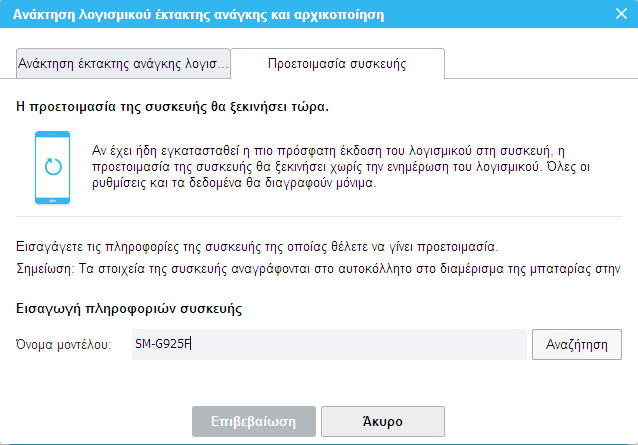Viewport: 638px width, 445px height.
Task: Click the Εισαγωγή πληροφοριών συσκευής heading
Action: click(129, 309)
